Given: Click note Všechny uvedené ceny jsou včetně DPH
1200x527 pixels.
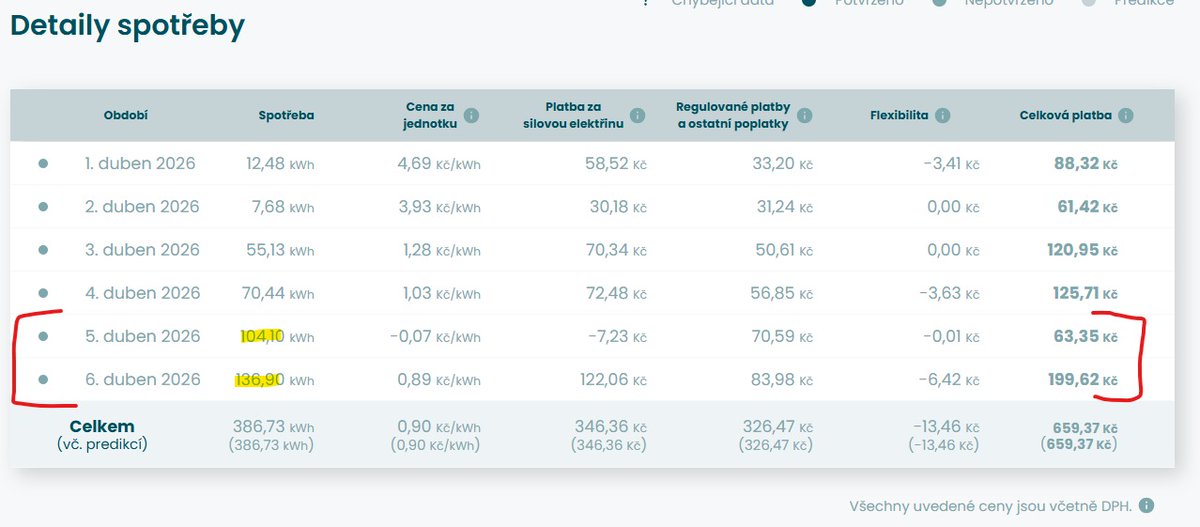Looking at the screenshot, I should coord(989,506).
